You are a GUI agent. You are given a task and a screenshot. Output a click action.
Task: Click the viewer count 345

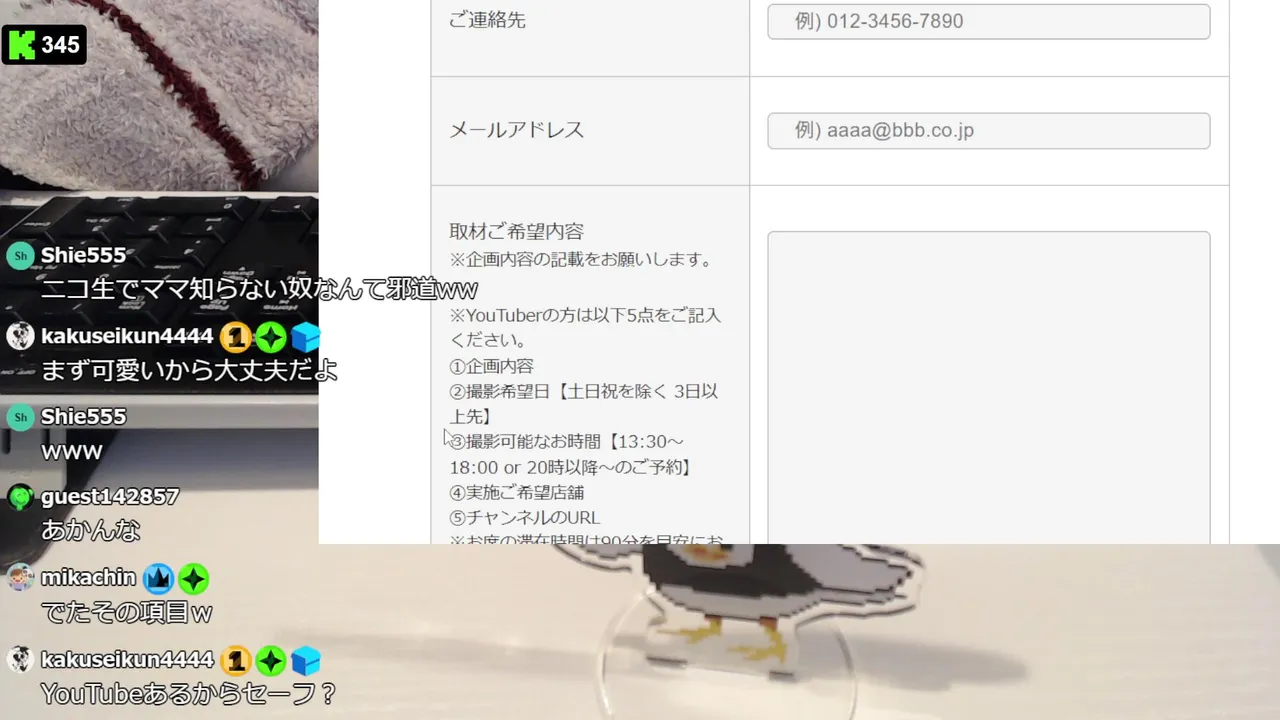click(x=60, y=45)
